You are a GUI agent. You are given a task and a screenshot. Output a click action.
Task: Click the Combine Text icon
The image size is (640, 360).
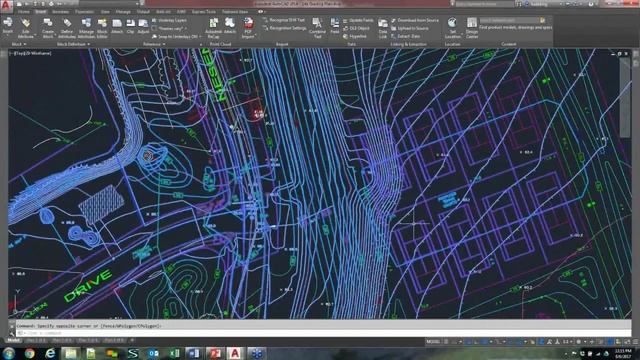tap(317, 23)
